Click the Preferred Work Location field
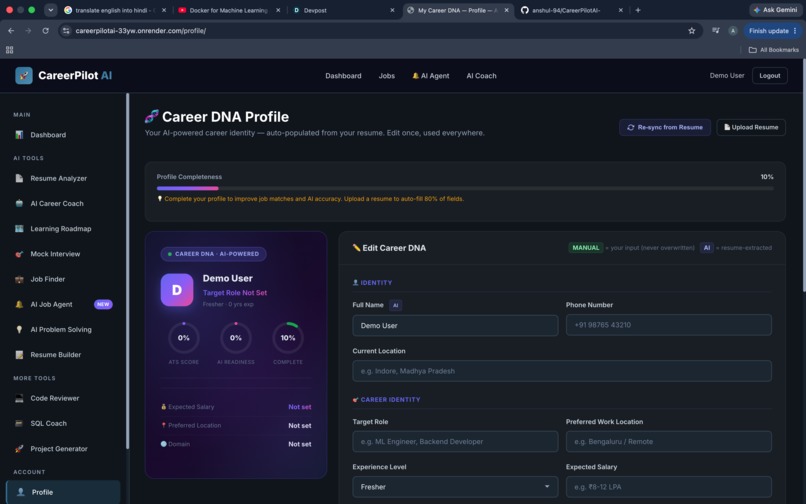 [x=668, y=441]
